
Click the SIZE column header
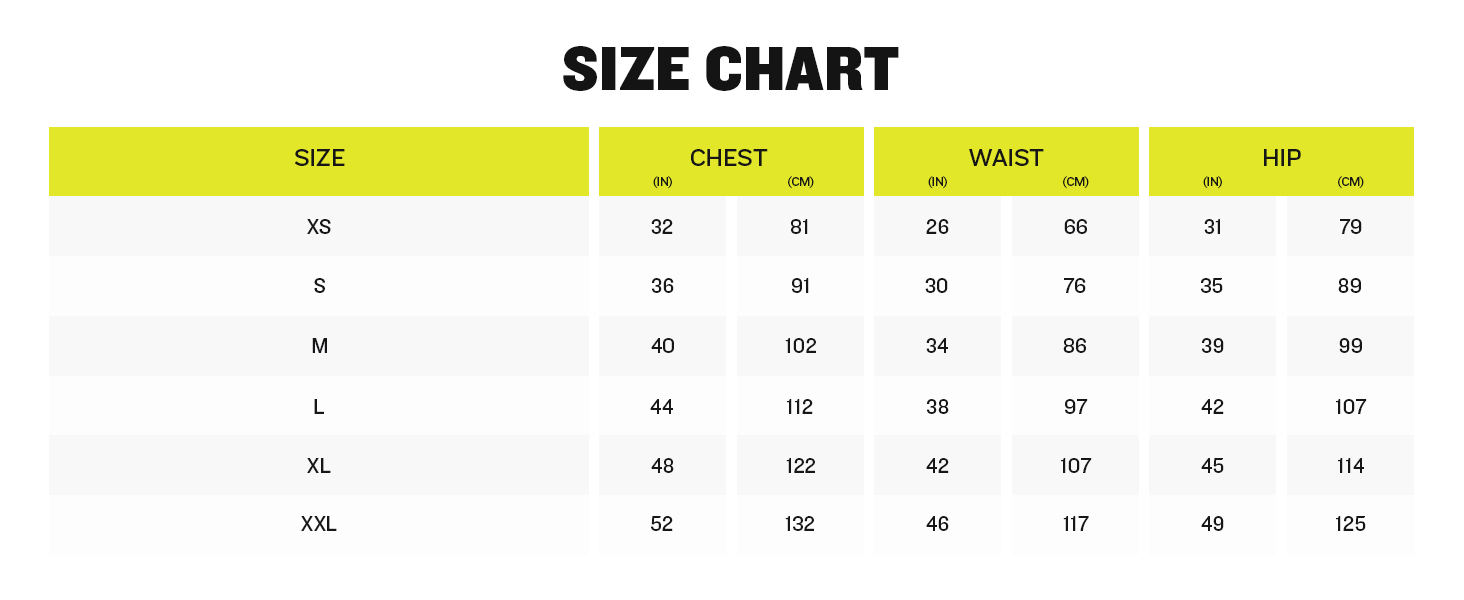click(x=319, y=158)
